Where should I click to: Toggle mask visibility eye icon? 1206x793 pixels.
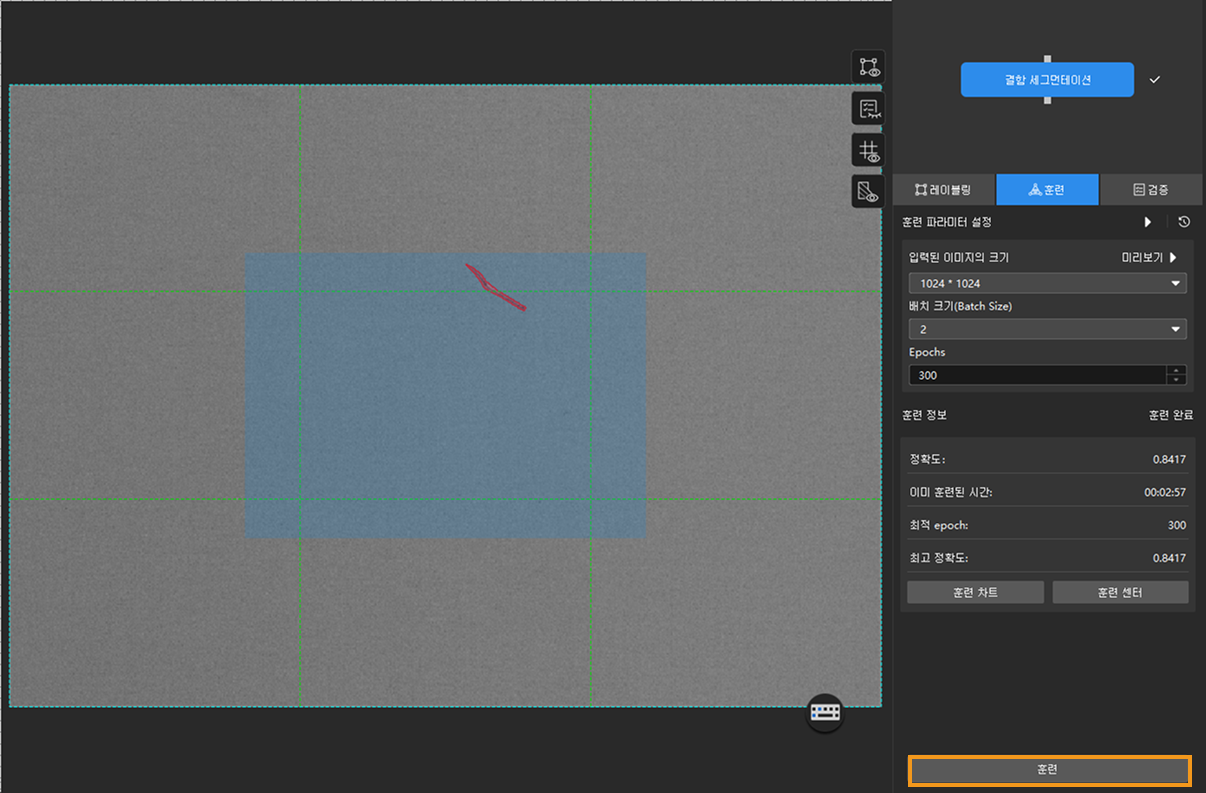(867, 191)
